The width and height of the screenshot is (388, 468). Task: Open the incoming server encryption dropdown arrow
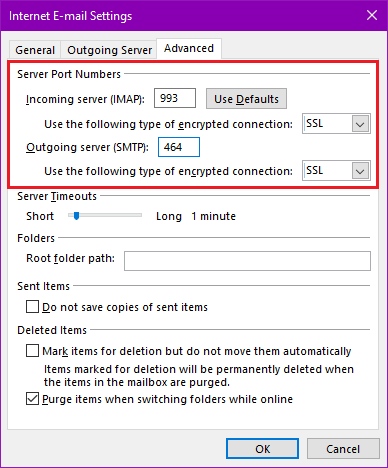coord(360,124)
